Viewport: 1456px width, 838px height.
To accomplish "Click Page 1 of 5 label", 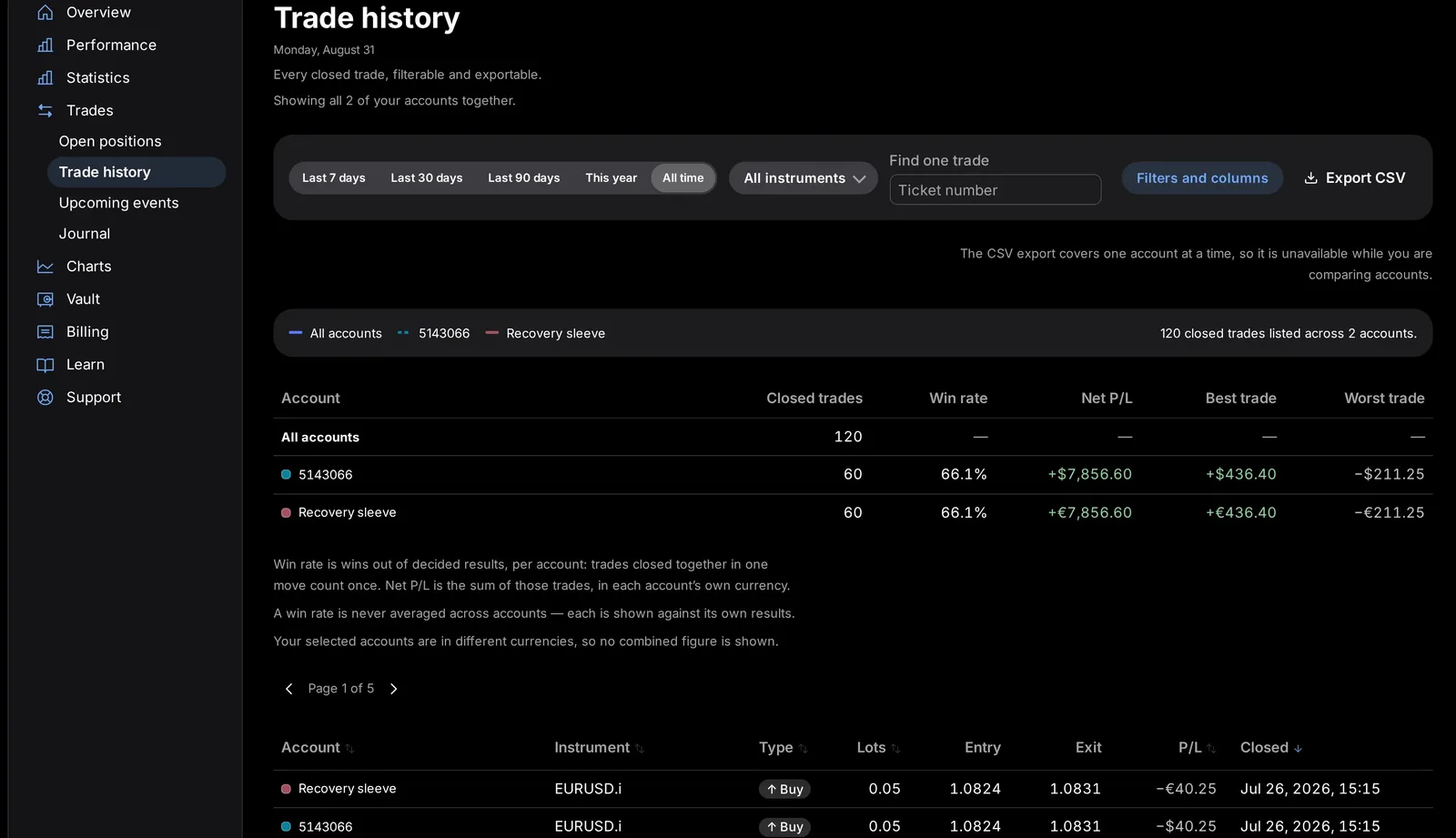I will click(341, 689).
